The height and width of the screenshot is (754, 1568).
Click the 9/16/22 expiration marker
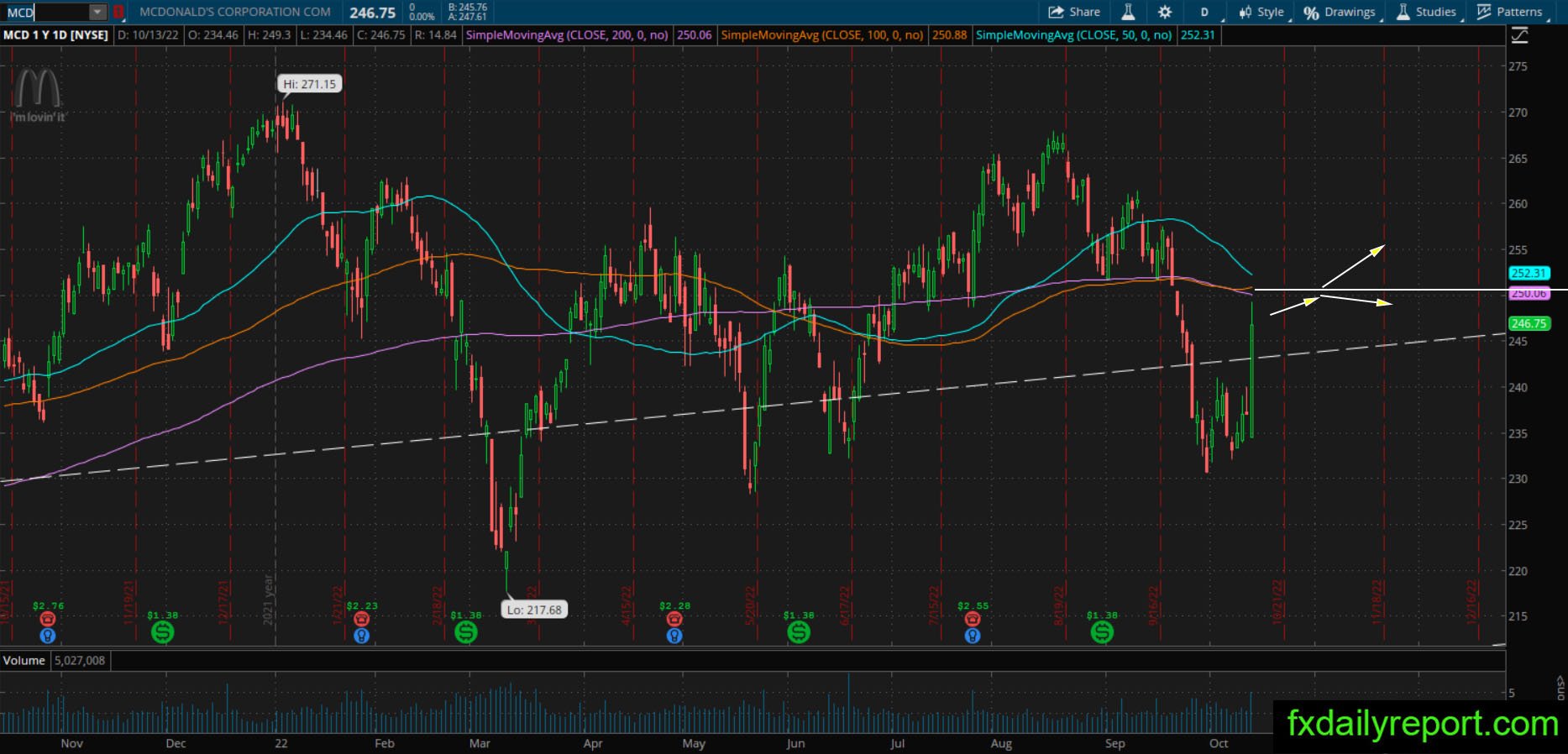point(1155,606)
